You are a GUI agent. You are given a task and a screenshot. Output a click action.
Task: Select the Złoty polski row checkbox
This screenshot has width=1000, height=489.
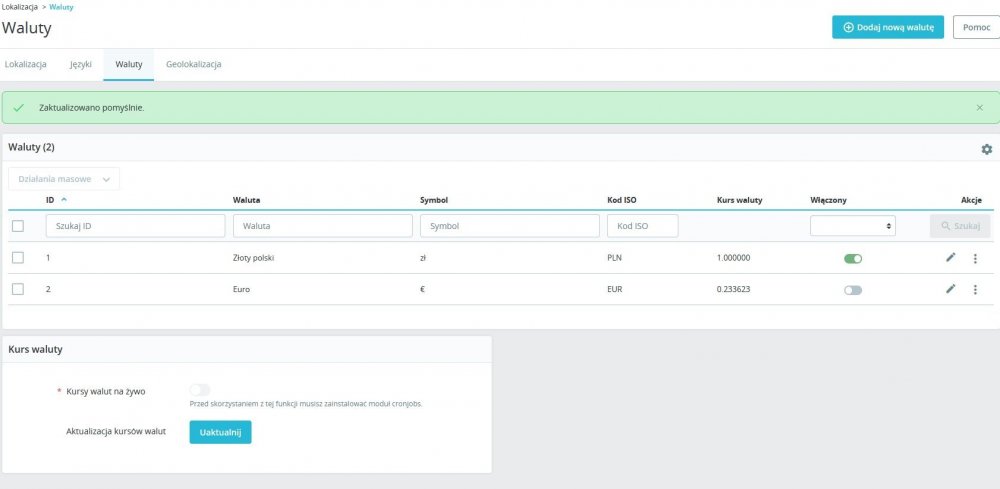point(18,258)
